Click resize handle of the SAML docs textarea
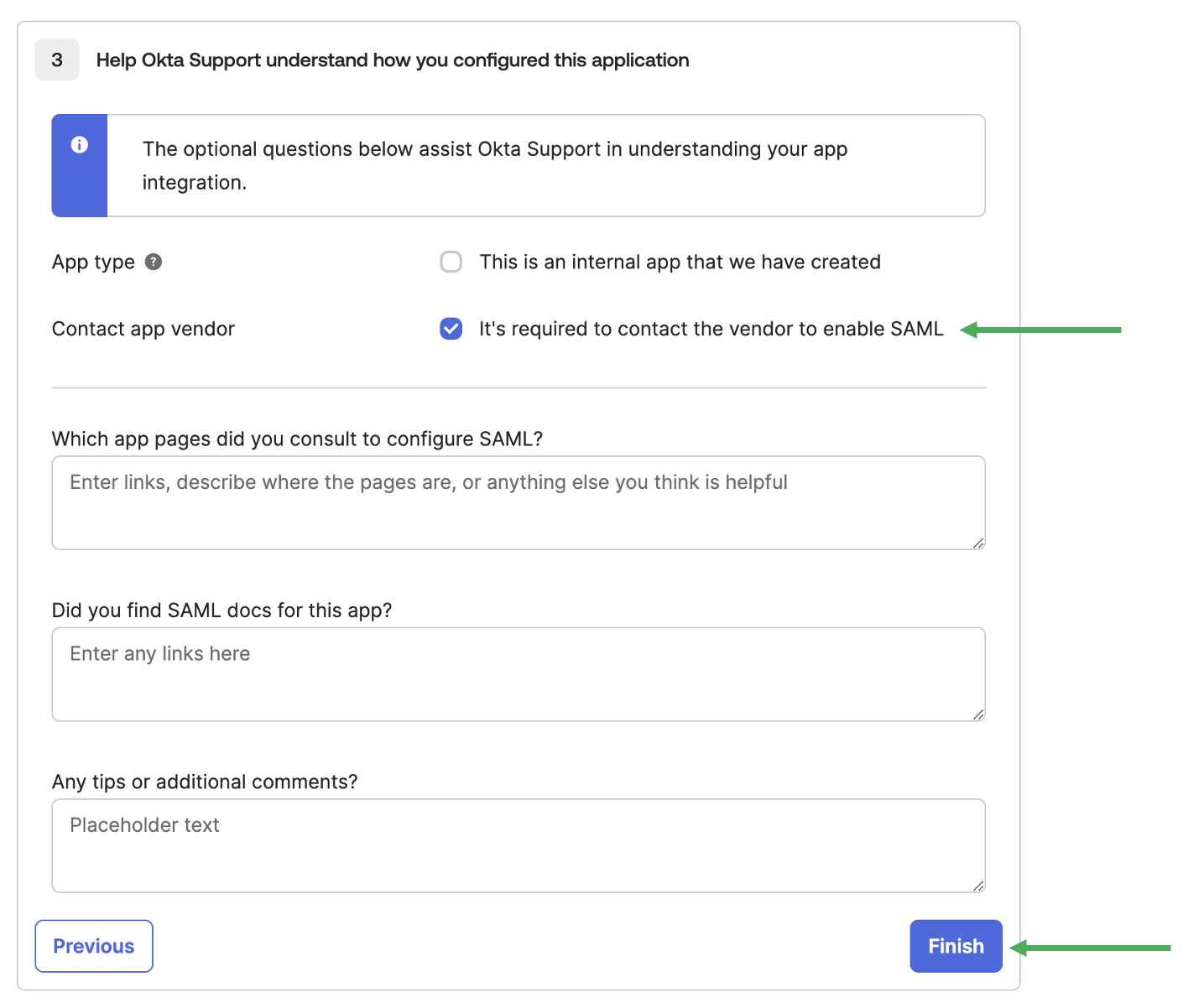 (978, 714)
